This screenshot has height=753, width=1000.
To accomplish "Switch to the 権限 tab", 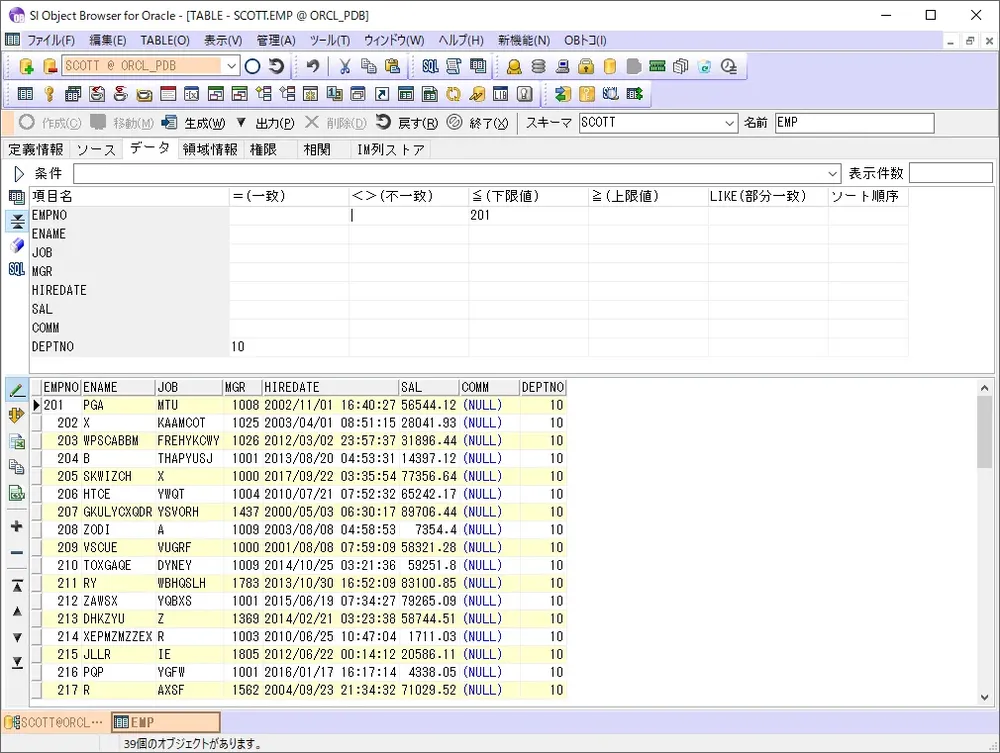I will pos(263,149).
